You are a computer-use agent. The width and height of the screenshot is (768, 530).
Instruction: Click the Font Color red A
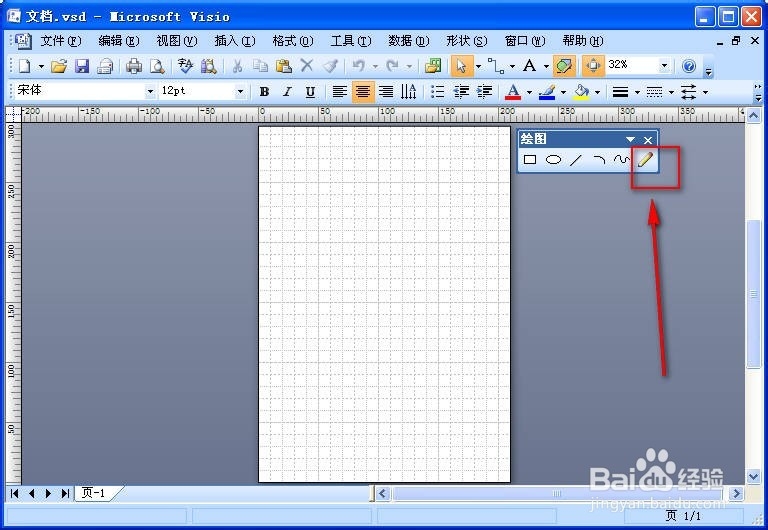click(x=513, y=92)
